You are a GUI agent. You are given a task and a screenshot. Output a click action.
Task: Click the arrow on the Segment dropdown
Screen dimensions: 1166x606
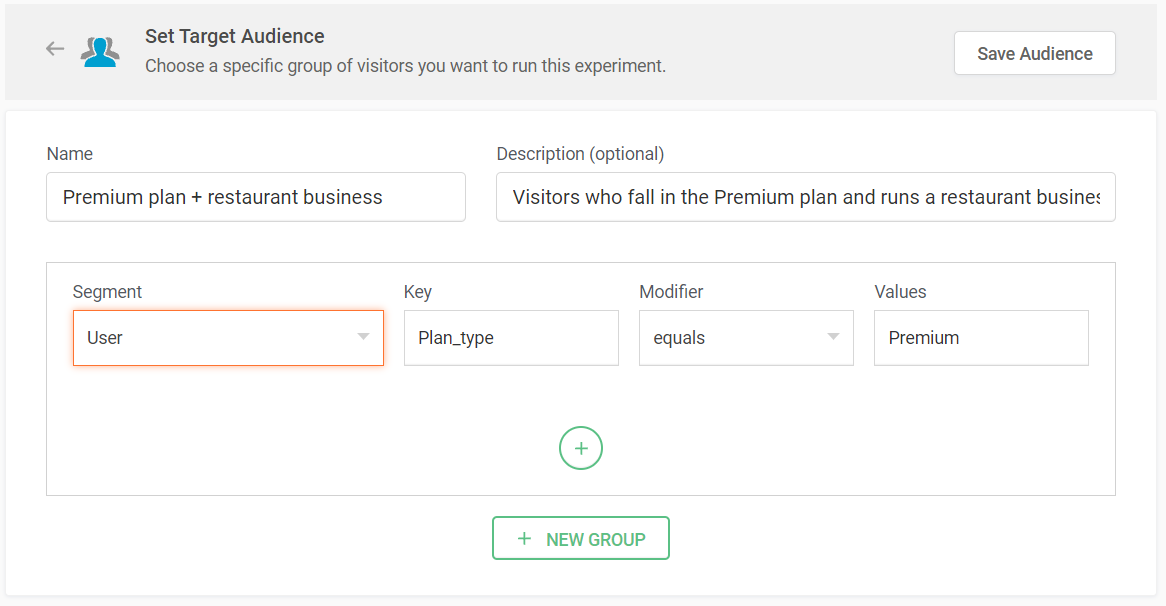[363, 337]
